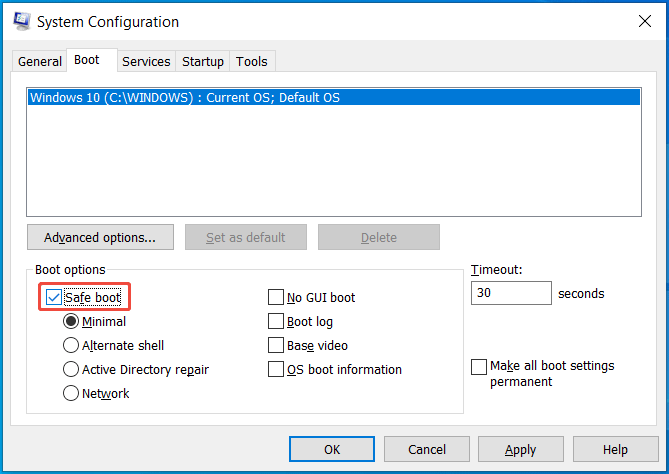Open the Tools tab
This screenshot has width=669, height=474.
tap(252, 61)
